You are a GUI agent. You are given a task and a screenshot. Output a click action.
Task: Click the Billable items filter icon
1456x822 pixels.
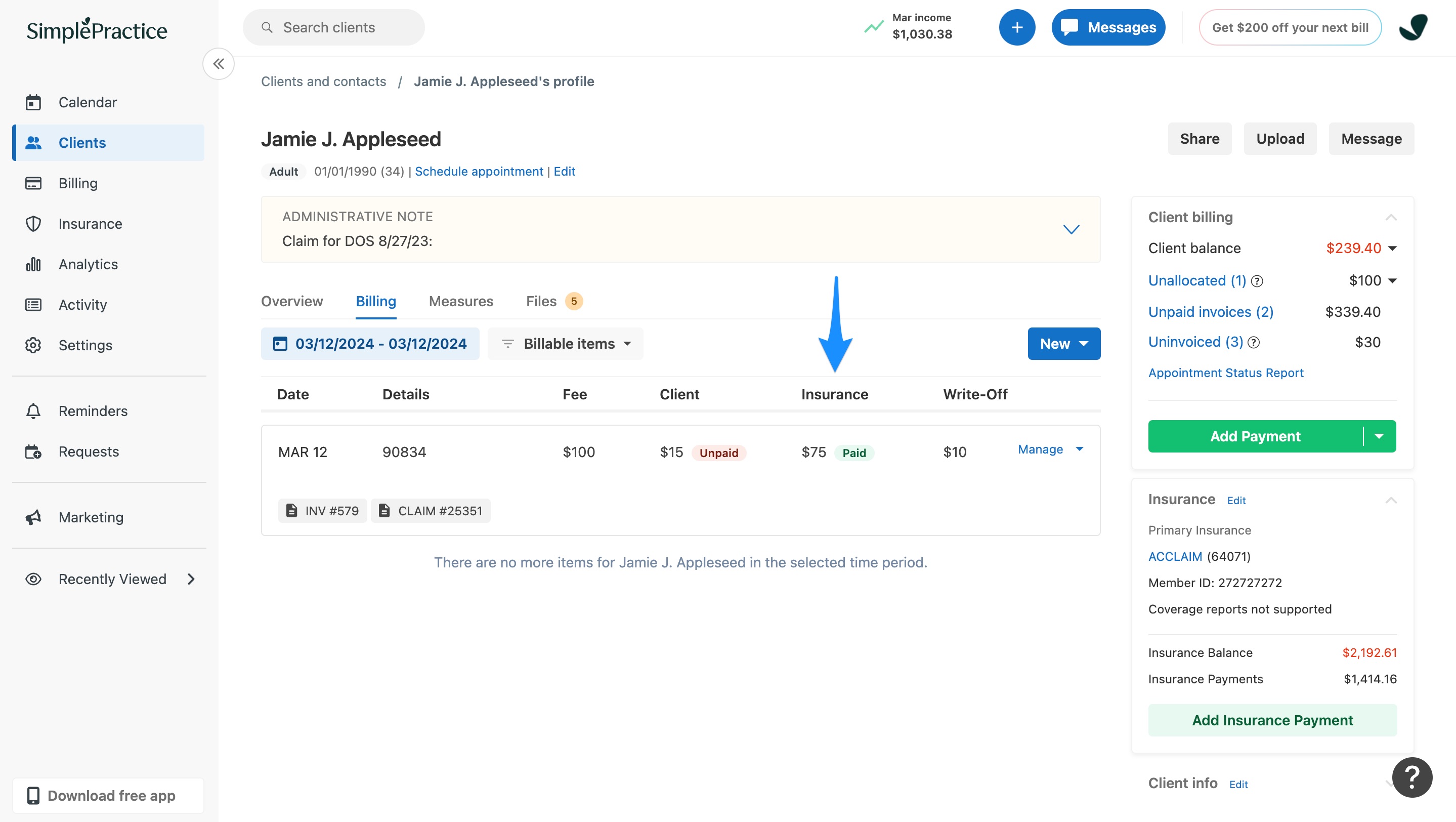[507, 344]
